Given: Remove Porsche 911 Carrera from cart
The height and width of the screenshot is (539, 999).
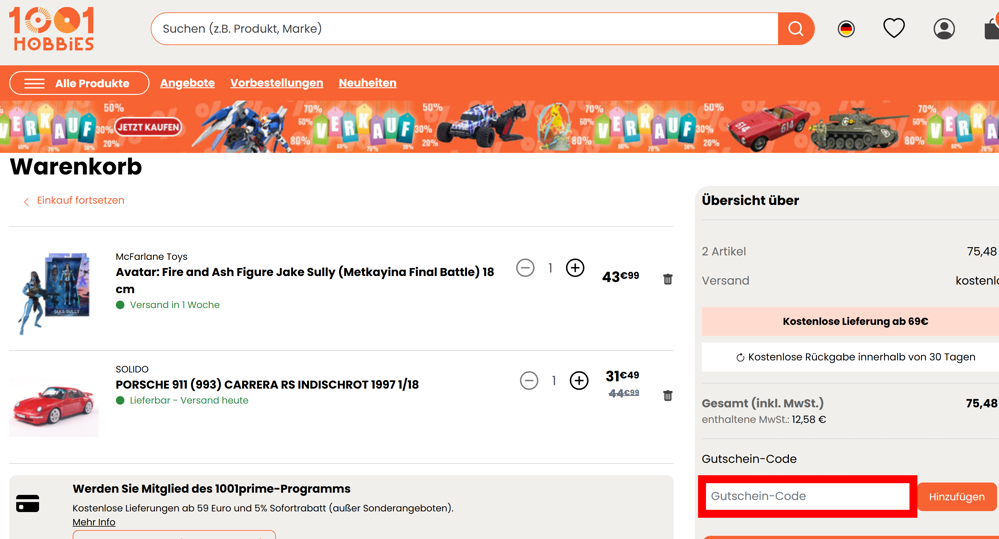Looking at the screenshot, I should tap(668, 396).
